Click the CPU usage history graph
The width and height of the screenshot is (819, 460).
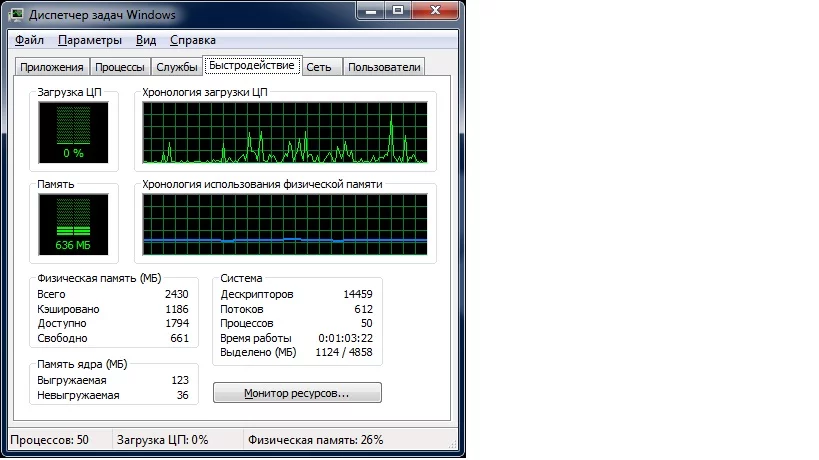[x=285, y=133]
